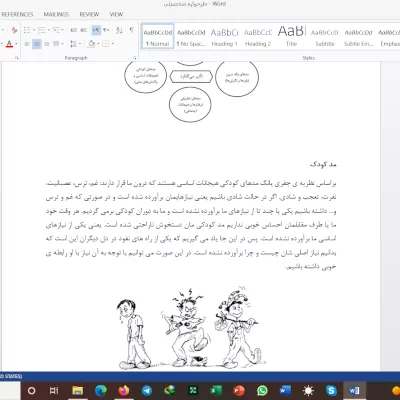Apply the Subtitle style
The width and height of the screenshot is (400, 400).
click(x=325, y=37)
